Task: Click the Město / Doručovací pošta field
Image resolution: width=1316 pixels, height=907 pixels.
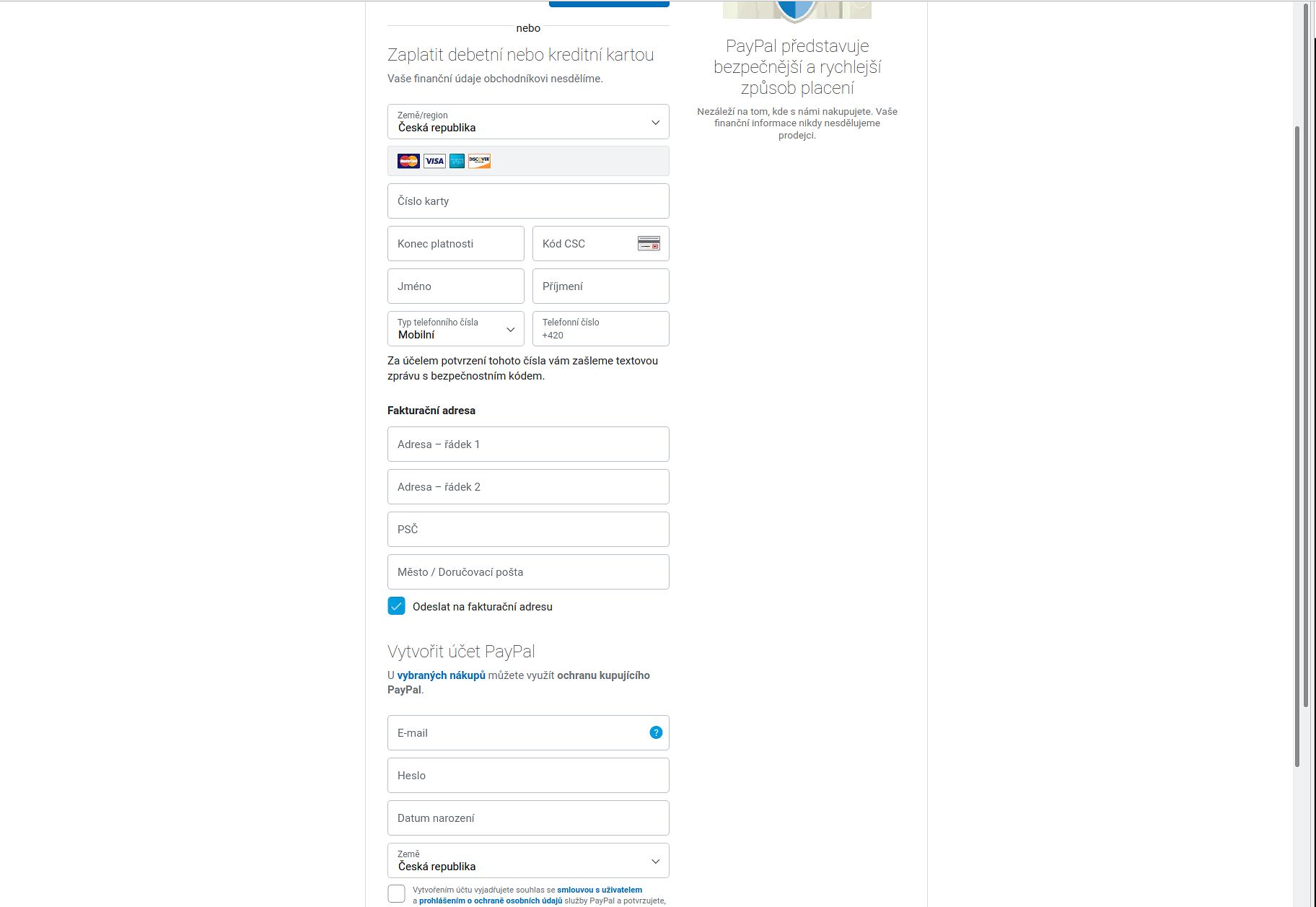Action: pyautogui.click(x=528, y=571)
